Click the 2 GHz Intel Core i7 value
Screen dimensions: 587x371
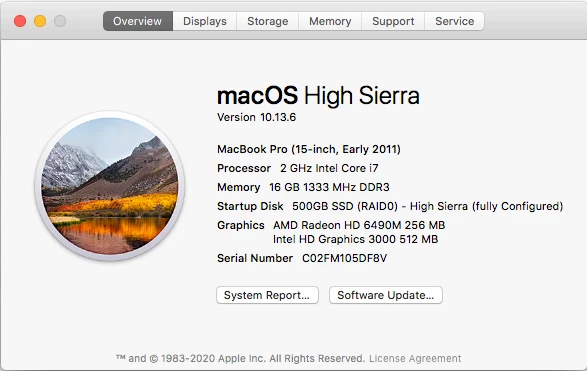pyautogui.click(x=329, y=168)
